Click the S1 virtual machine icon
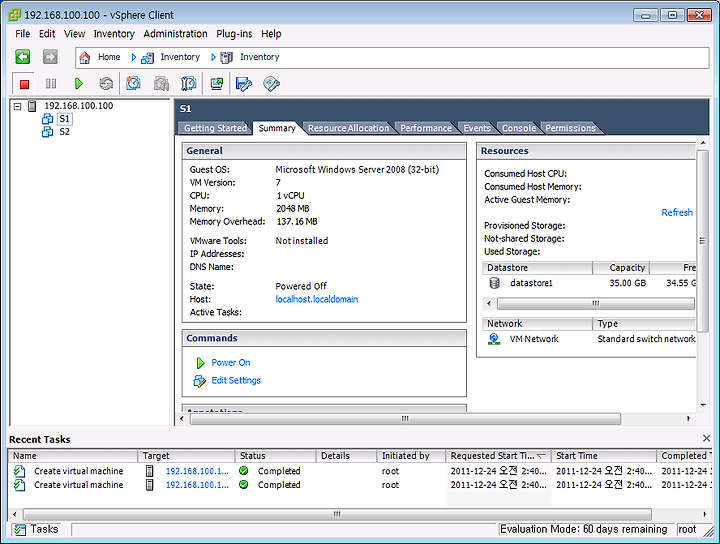 pos(47,119)
